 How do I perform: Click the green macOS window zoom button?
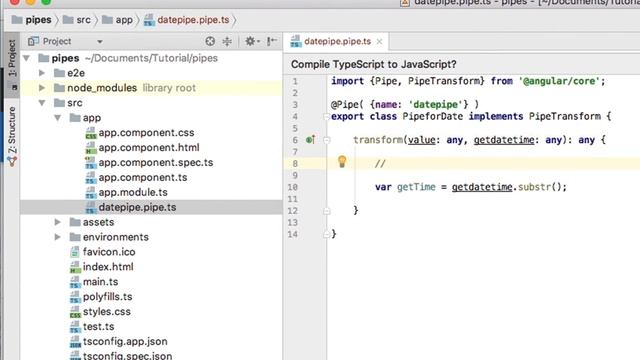coord(46,1)
